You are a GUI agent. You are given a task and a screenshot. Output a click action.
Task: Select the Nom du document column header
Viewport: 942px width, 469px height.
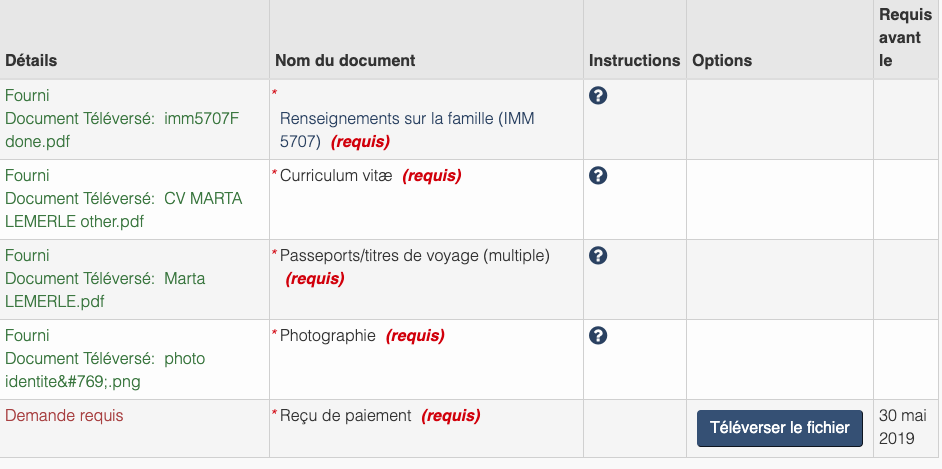345,60
